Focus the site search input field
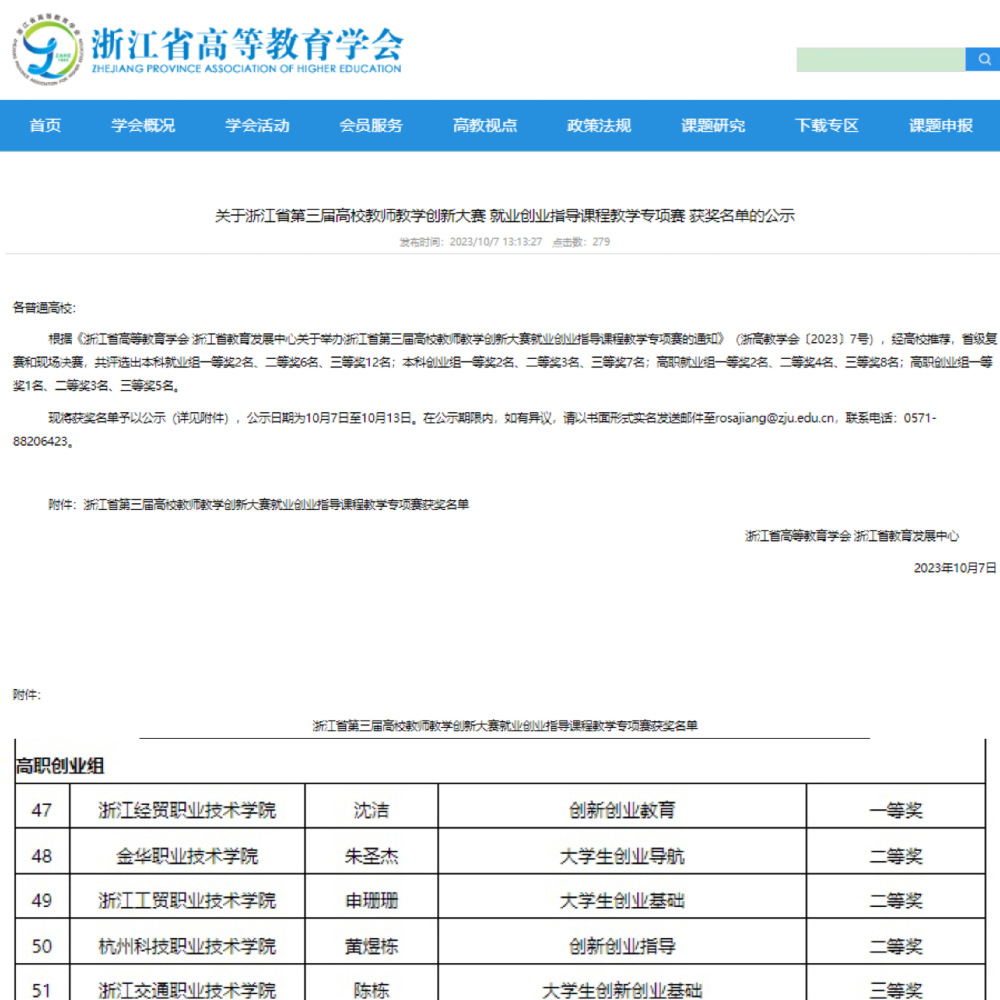Viewport: 1000px width, 1000px height. pyautogui.click(x=880, y=59)
